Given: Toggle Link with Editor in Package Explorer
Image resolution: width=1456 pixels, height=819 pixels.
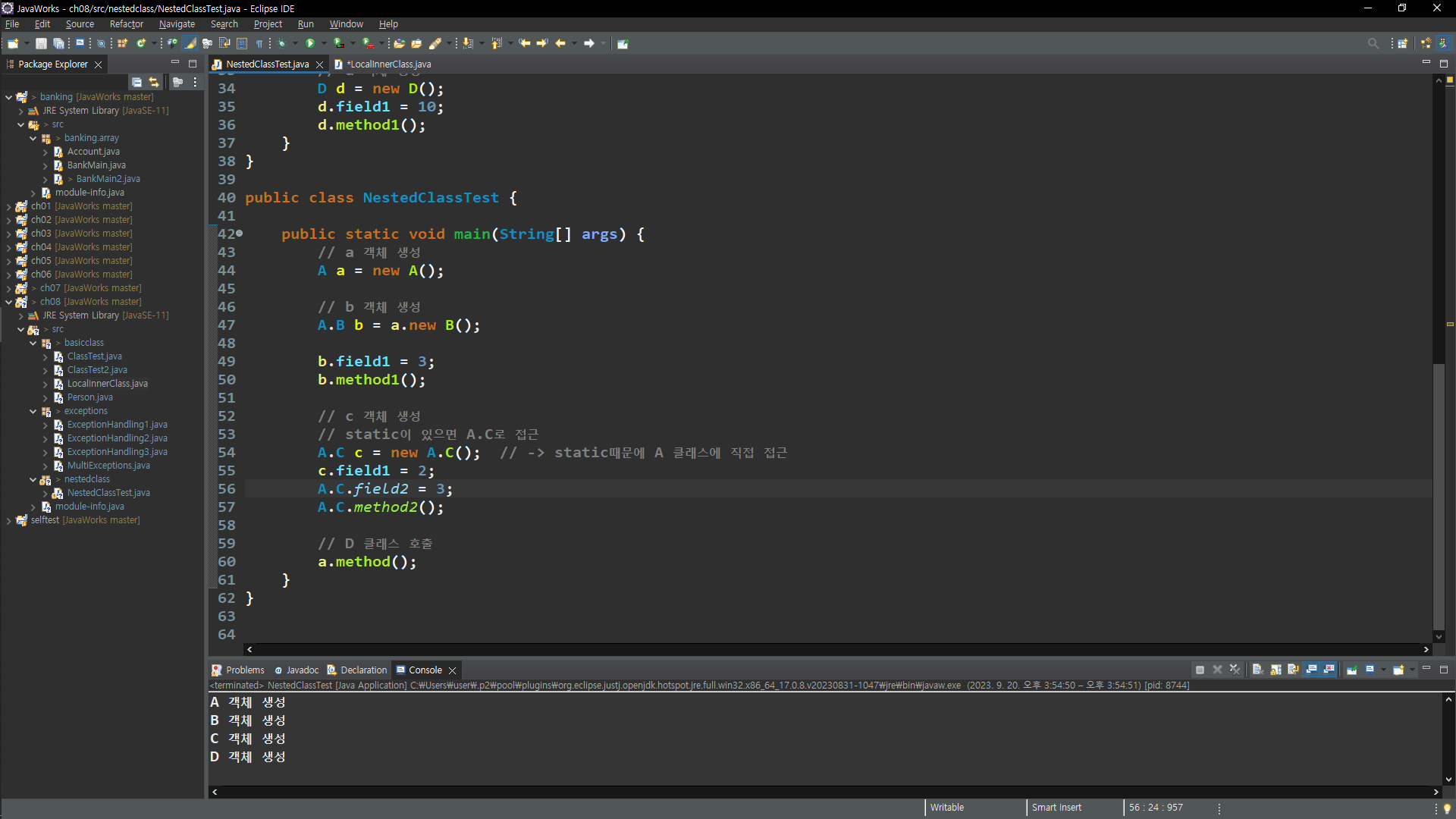Looking at the screenshot, I should 154,82.
